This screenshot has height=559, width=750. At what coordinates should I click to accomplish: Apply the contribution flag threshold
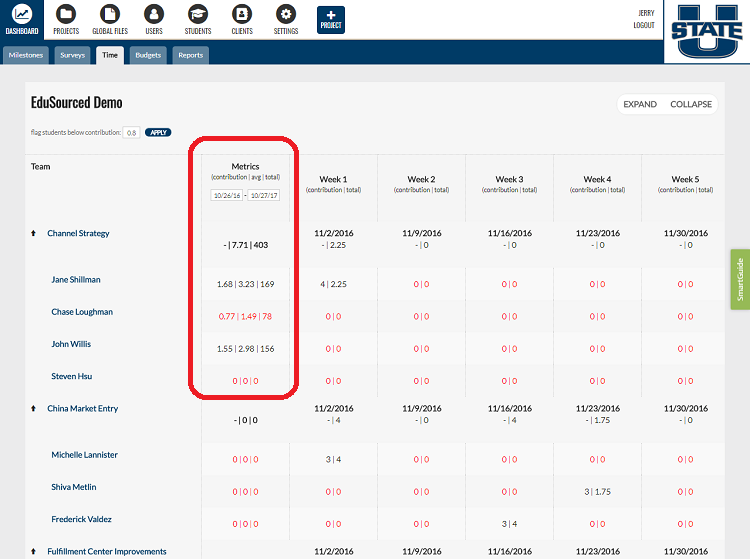point(158,132)
